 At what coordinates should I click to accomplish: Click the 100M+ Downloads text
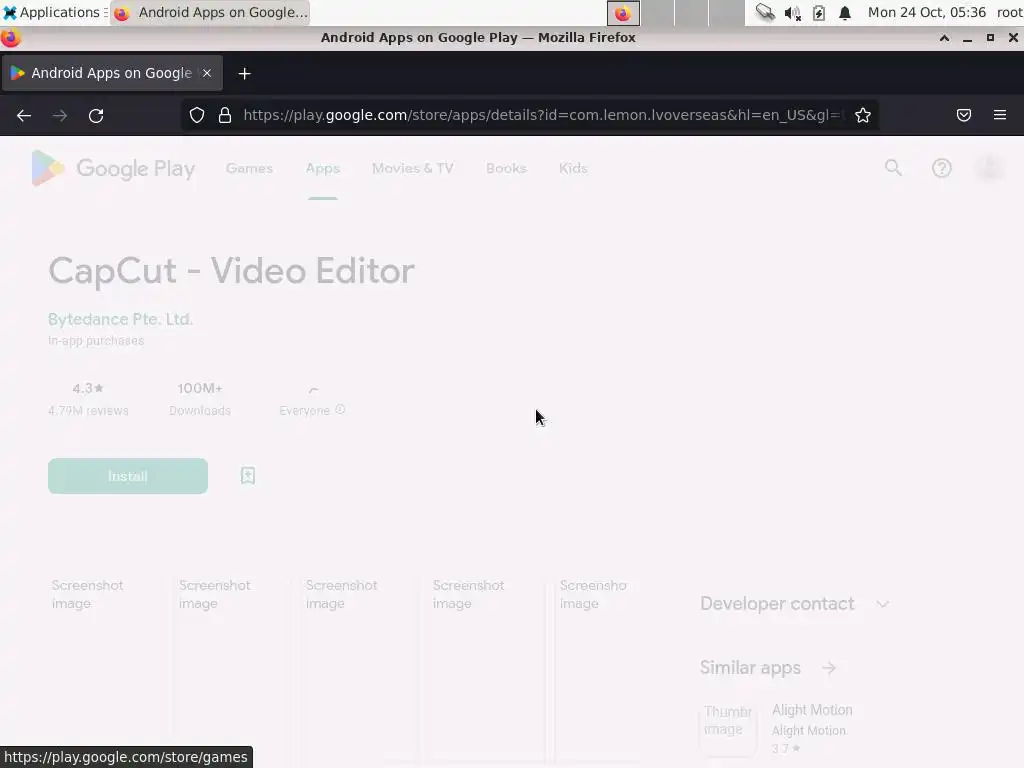click(200, 399)
